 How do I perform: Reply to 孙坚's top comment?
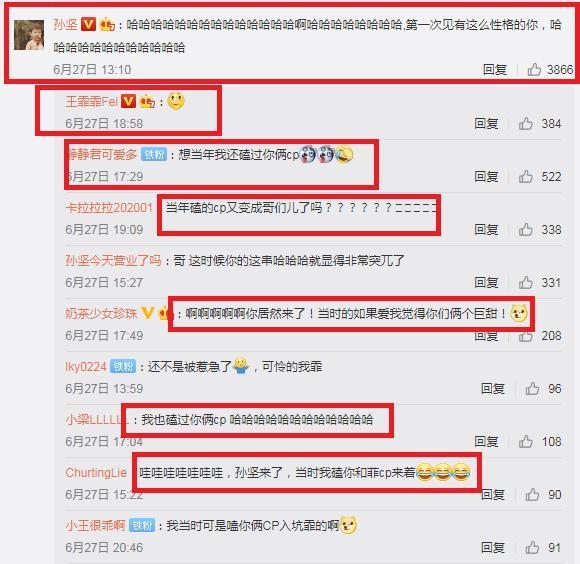pos(495,70)
